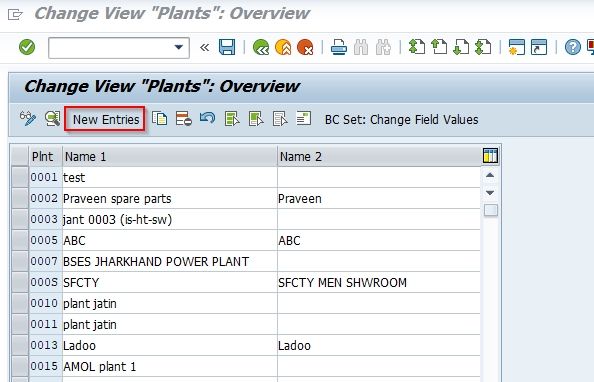594x382 pixels.
Task: Click the Undo Change icon
Action: pos(208,118)
